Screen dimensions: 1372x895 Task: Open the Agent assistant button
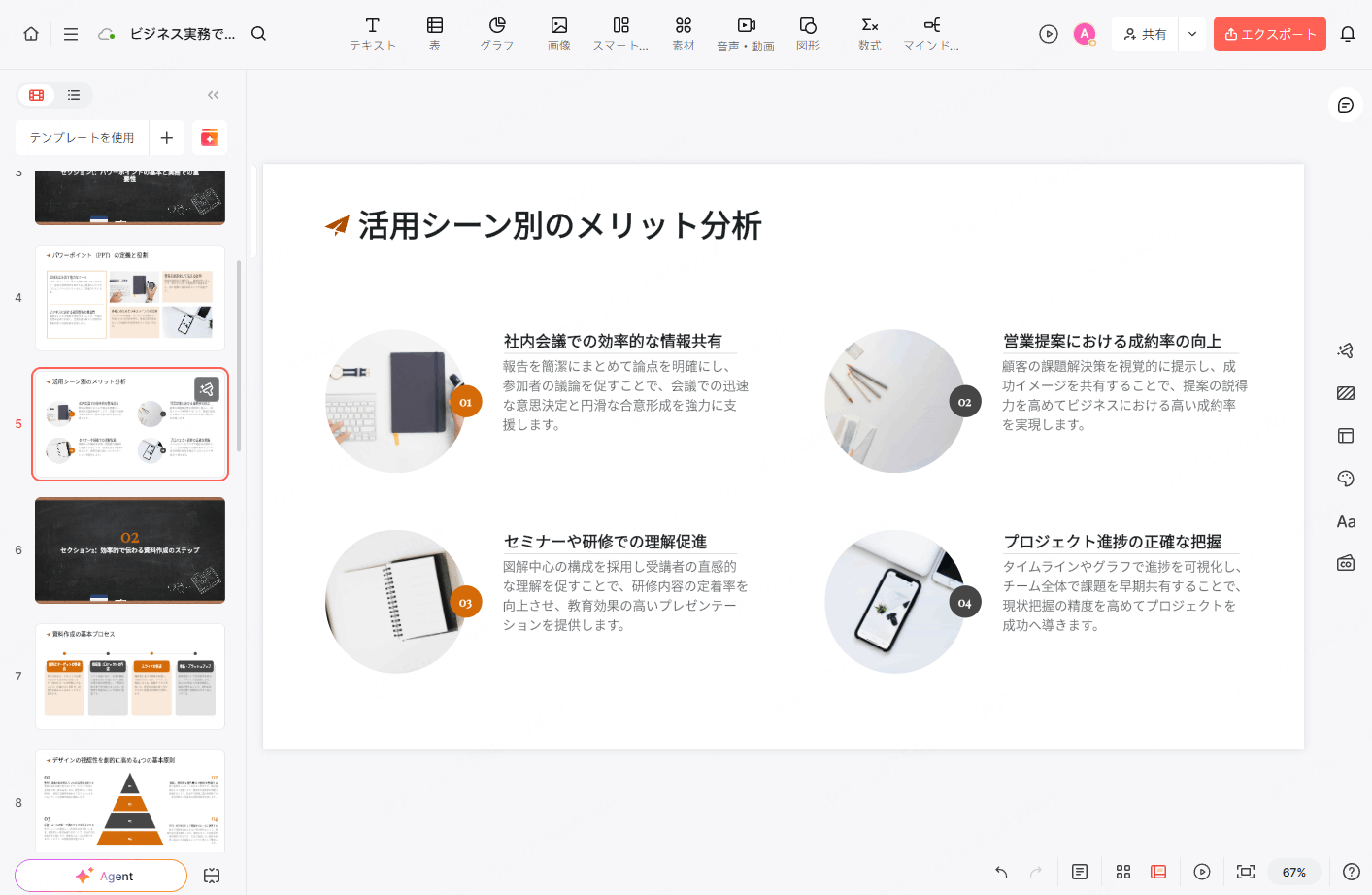pos(101,876)
